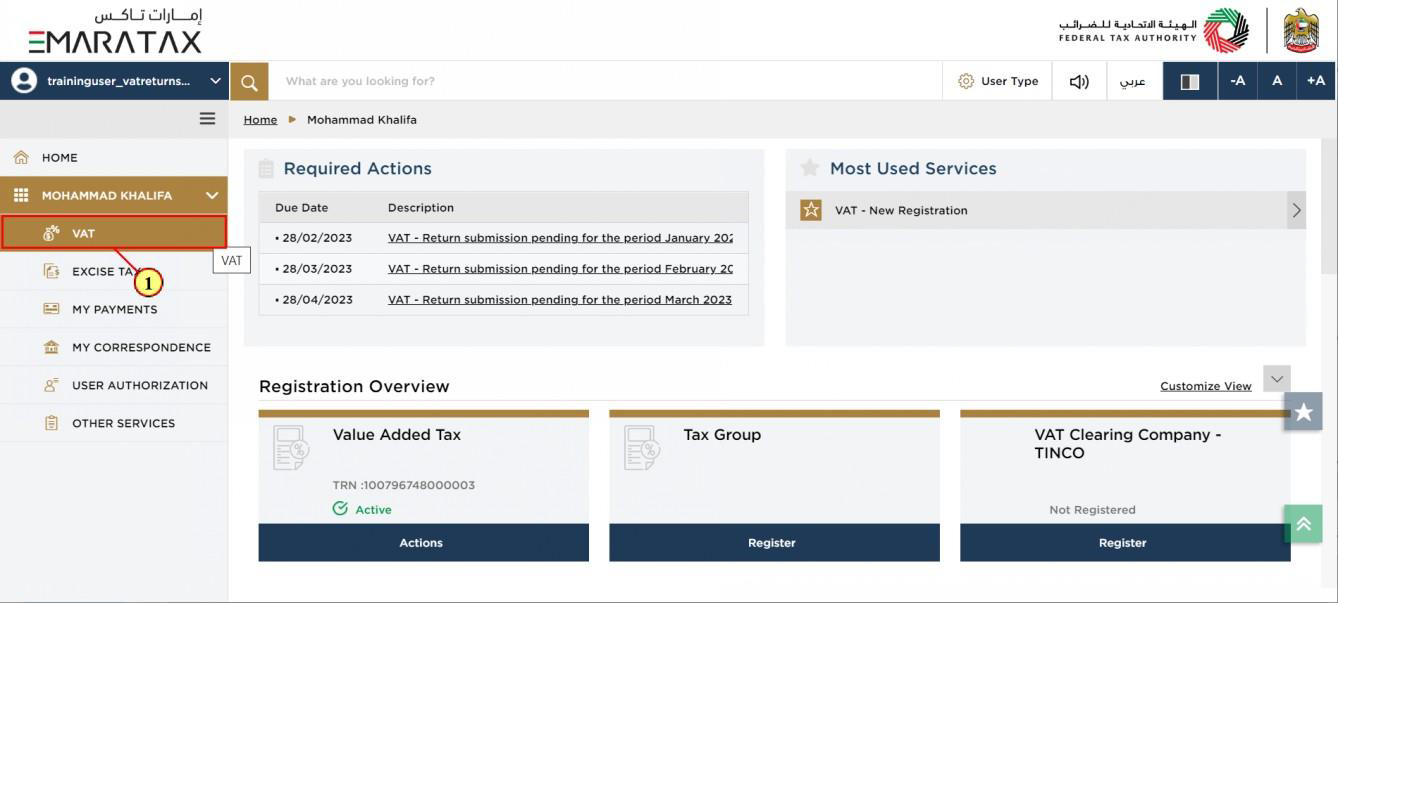Click Register on the VAT Clearing Company card
This screenshot has width=1414, height=801.
(x=1125, y=542)
